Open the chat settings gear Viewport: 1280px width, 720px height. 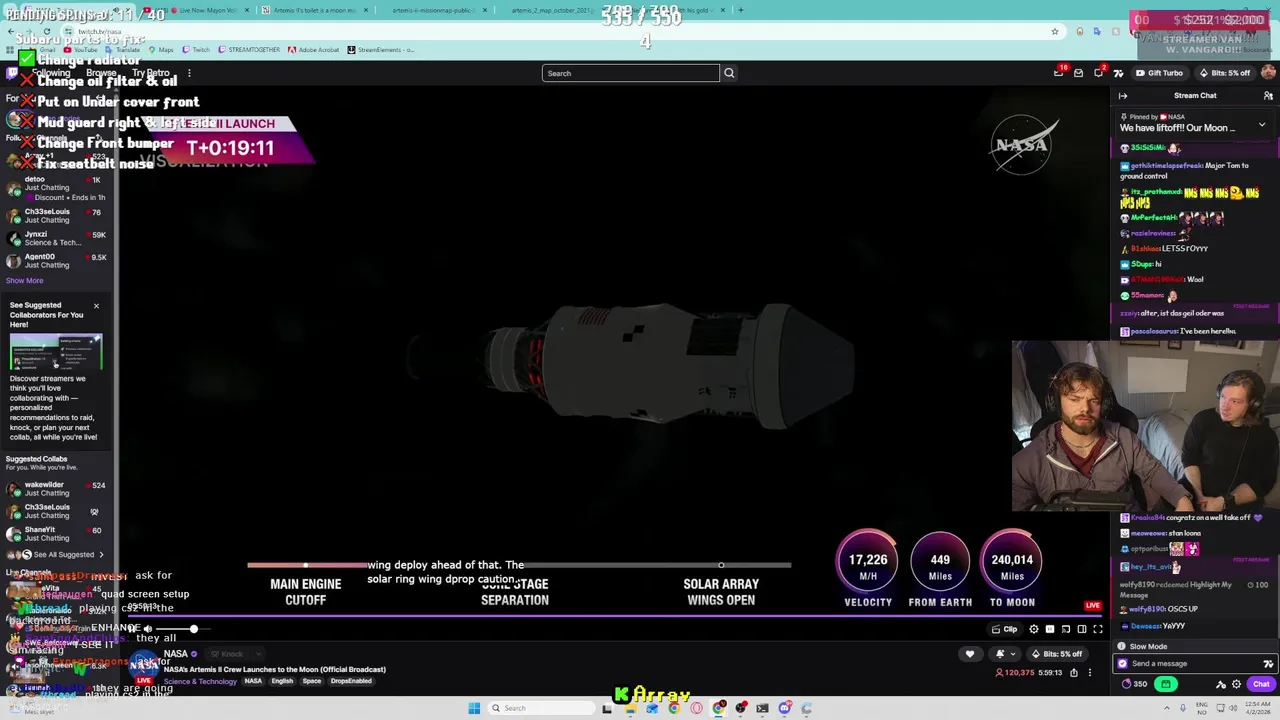(x=1236, y=684)
